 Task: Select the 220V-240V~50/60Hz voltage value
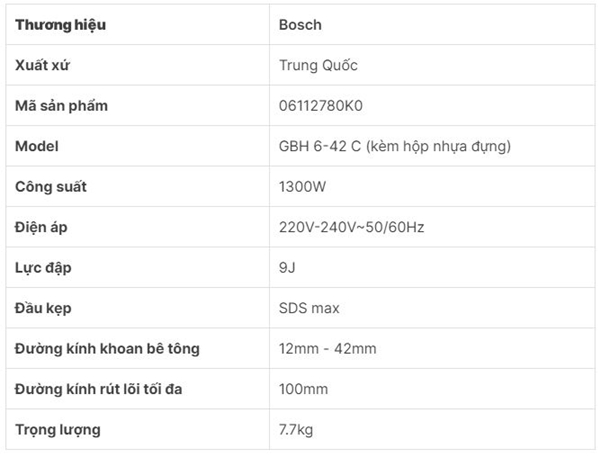point(352,228)
